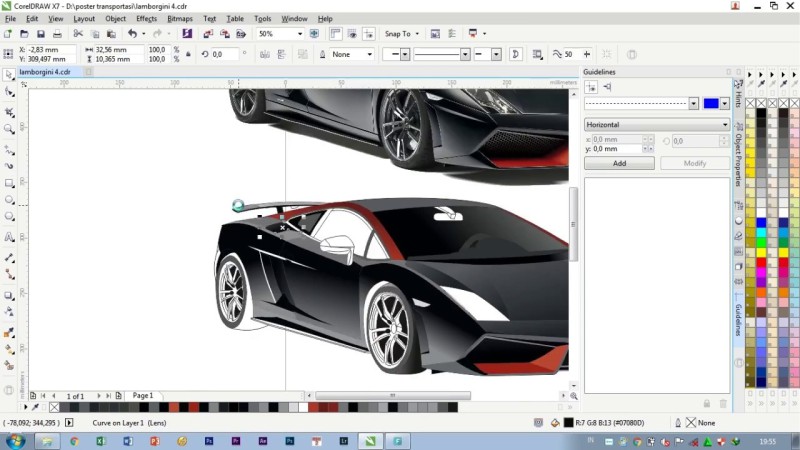800x450 pixels.
Task: Open the end arrowhead dropdown
Action: coord(496,54)
